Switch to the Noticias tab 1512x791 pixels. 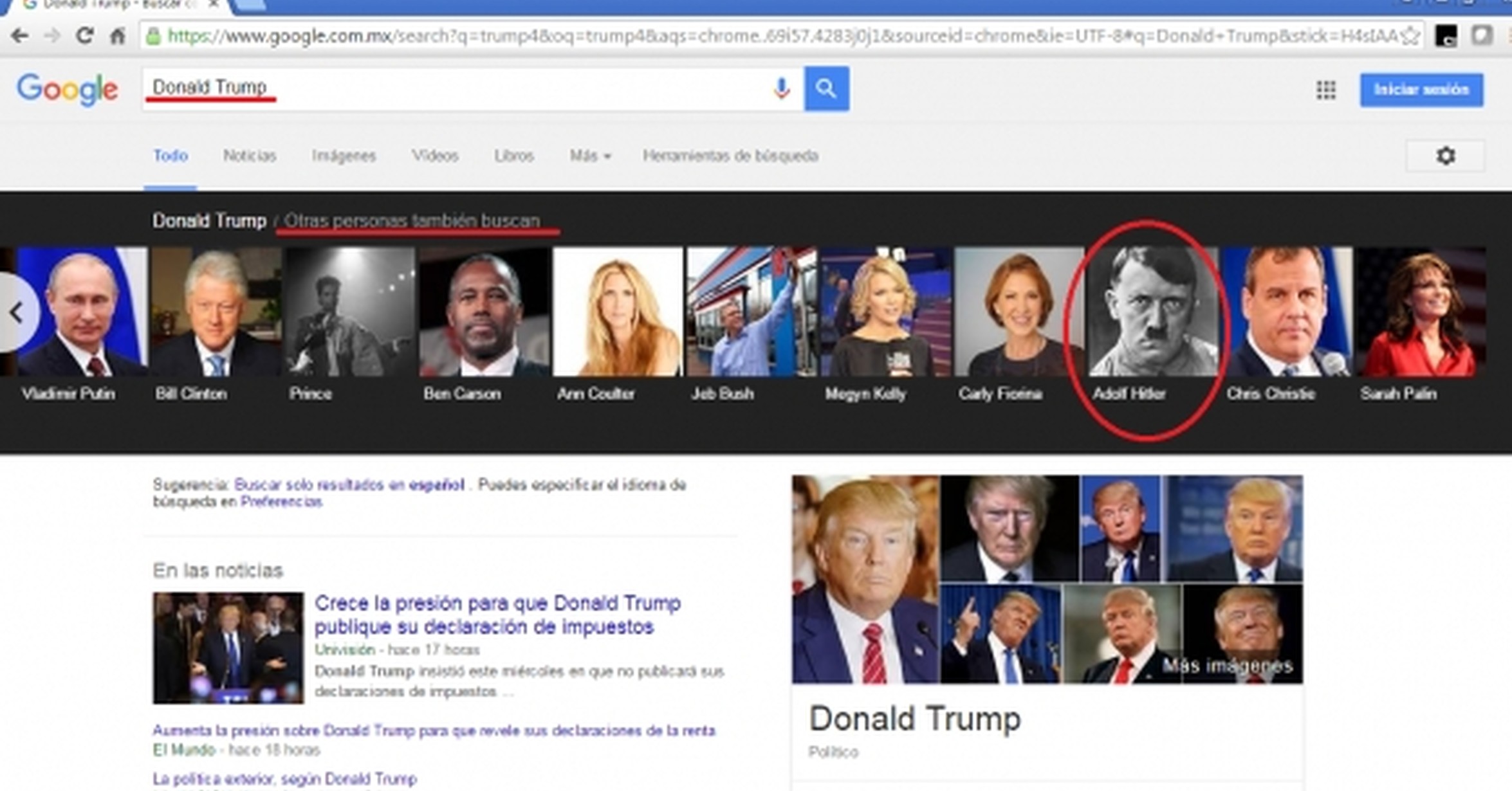(250, 156)
